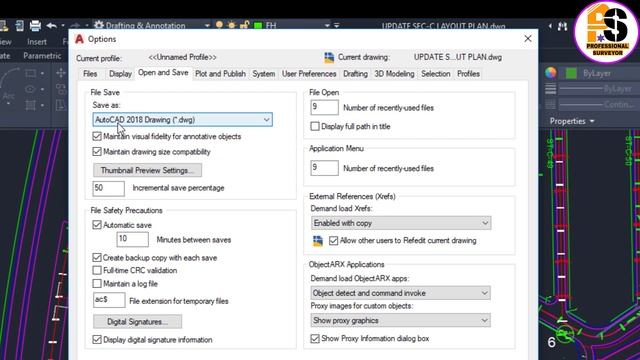Click Thumbnail Preview Settings button
Viewport: 640px width, 360px height.
[x=147, y=171]
